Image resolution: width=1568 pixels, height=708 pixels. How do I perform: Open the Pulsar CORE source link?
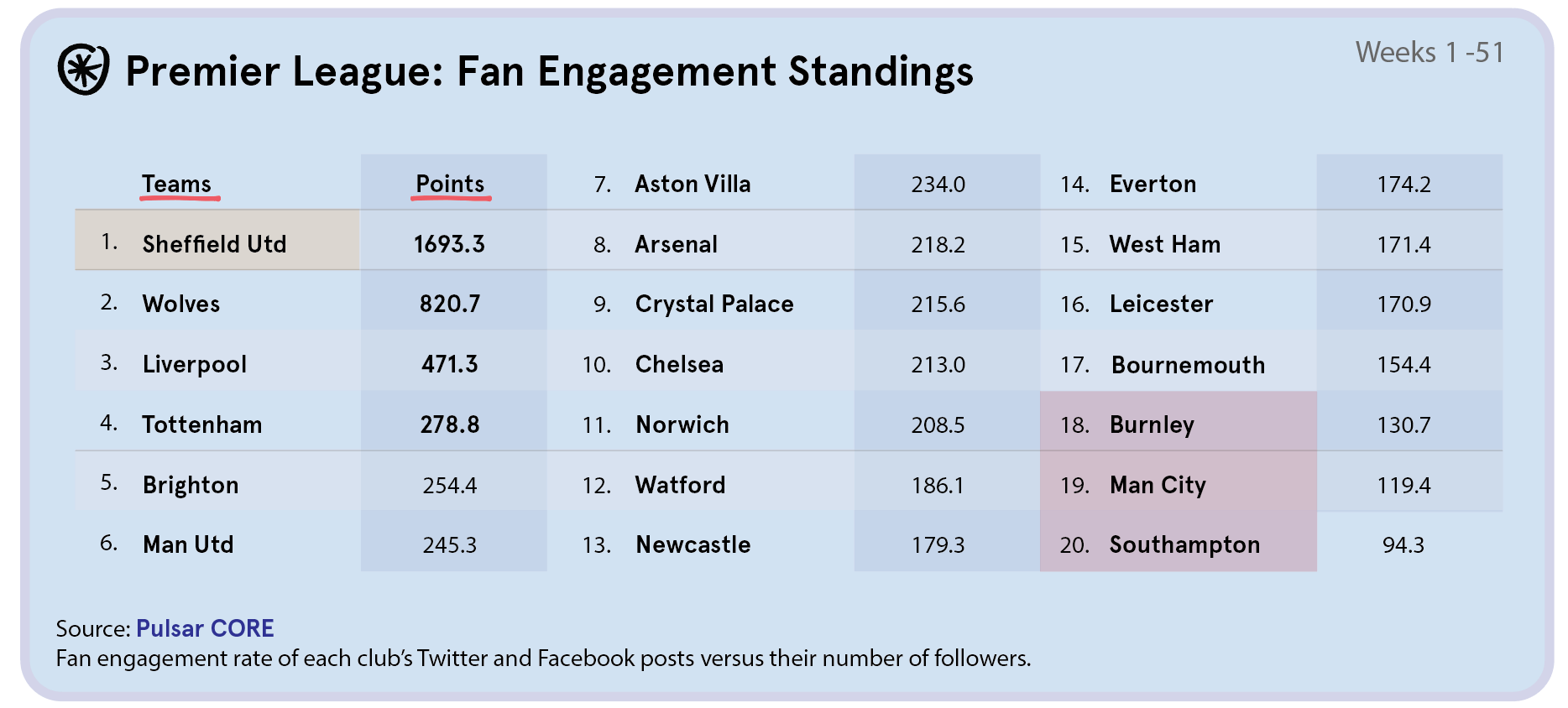[x=205, y=628]
